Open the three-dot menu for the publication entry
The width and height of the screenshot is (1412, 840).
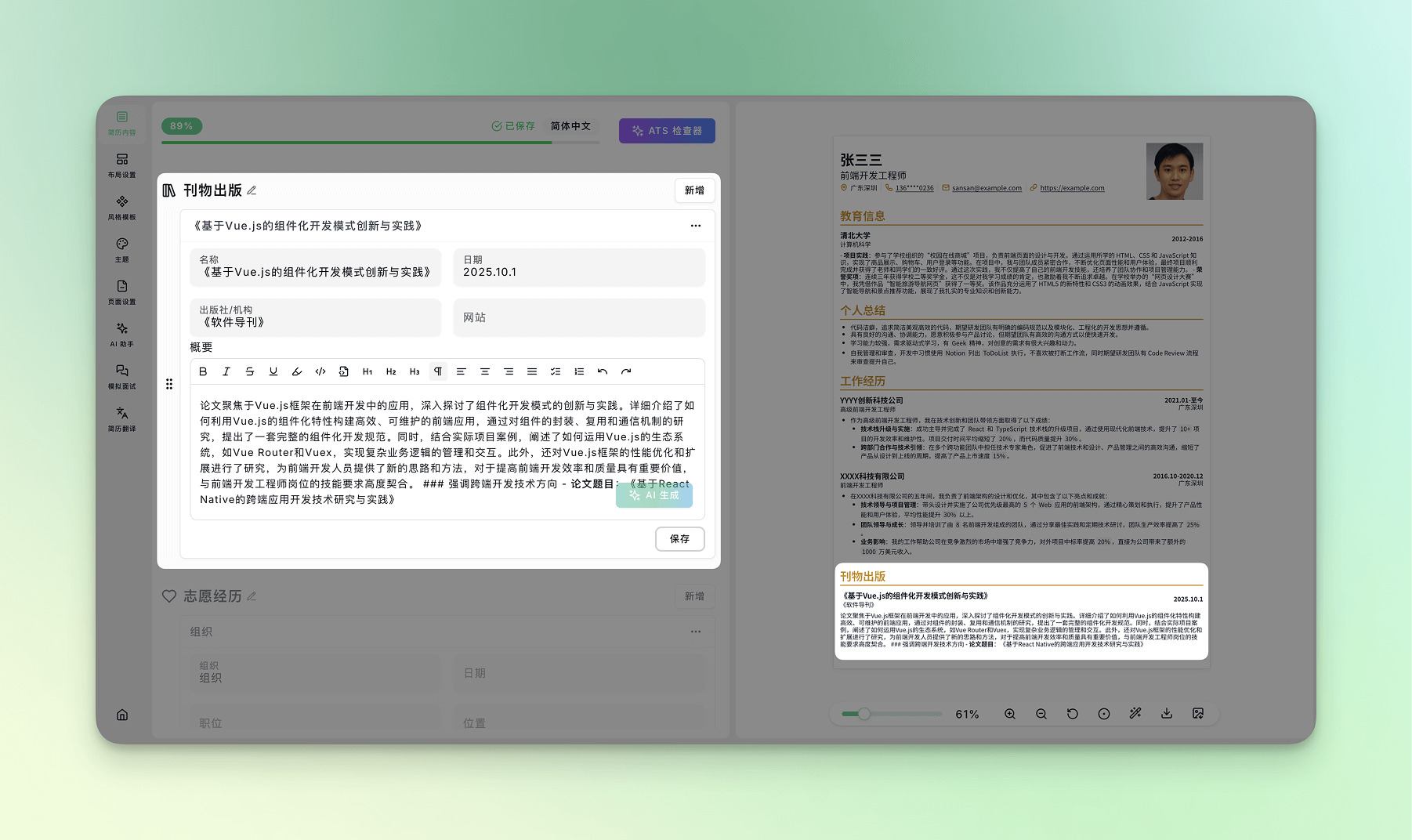pyautogui.click(x=696, y=226)
